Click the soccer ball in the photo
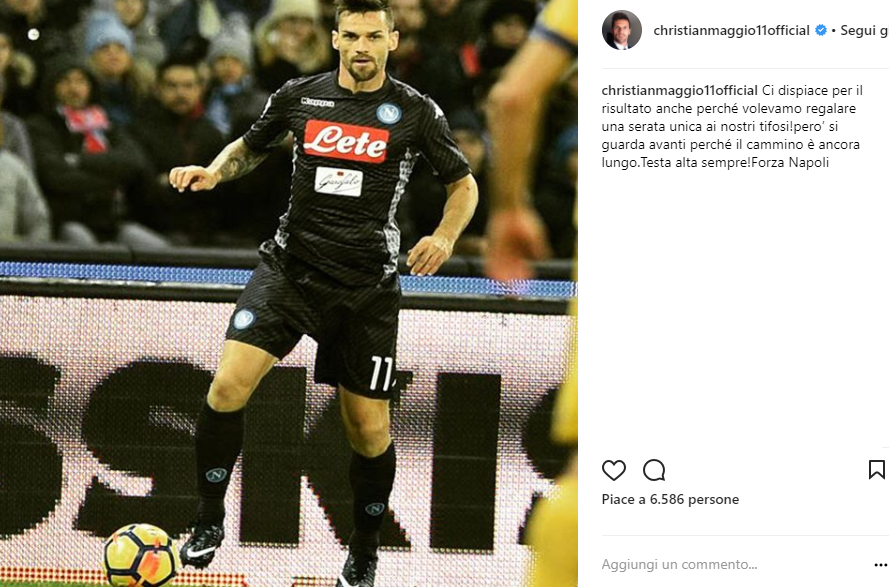895x587 pixels. [x=141, y=556]
